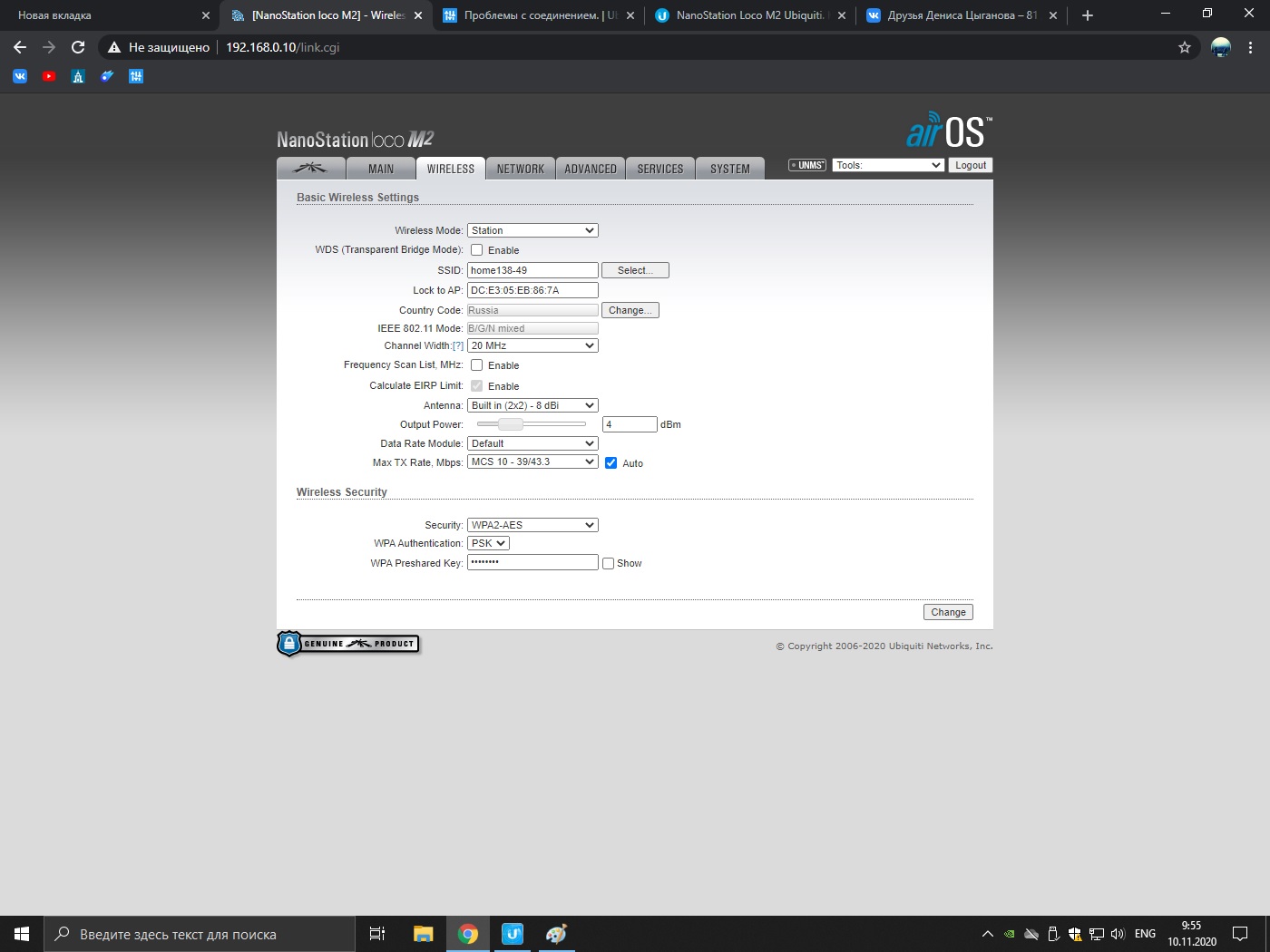
Task: Click the Change button to apply settings
Action: click(948, 612)
